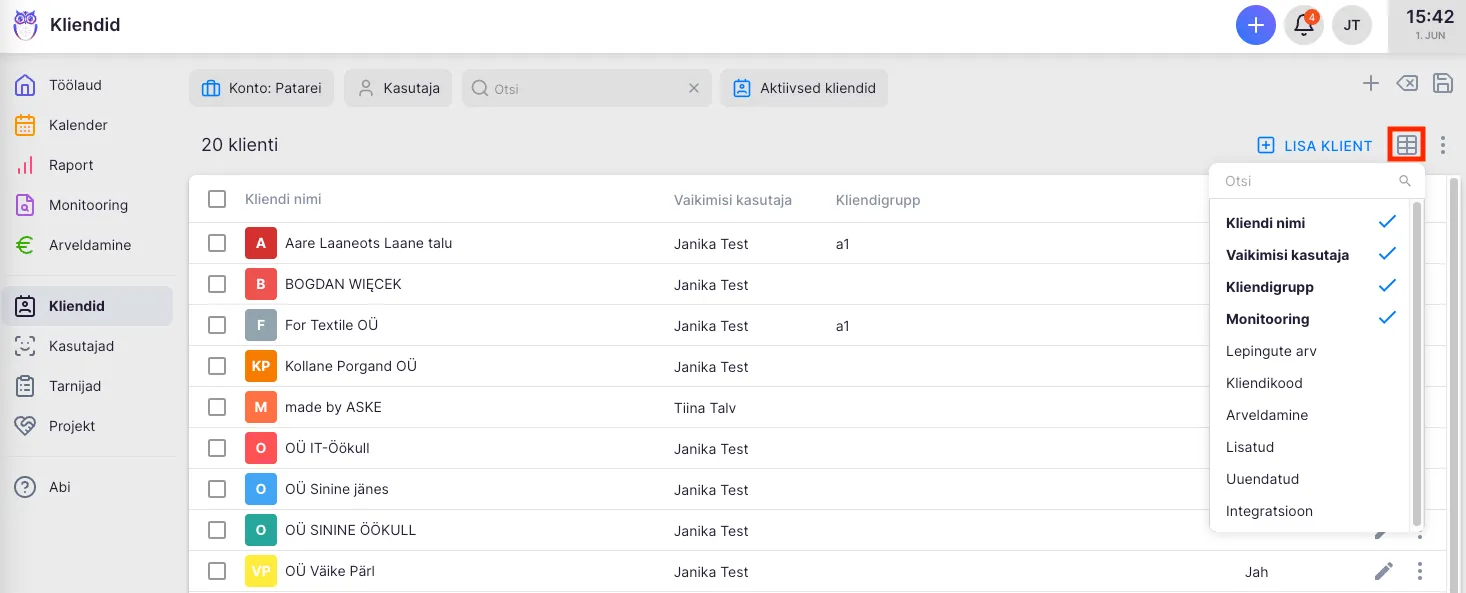Add a new filter with plus icon

1371,84
